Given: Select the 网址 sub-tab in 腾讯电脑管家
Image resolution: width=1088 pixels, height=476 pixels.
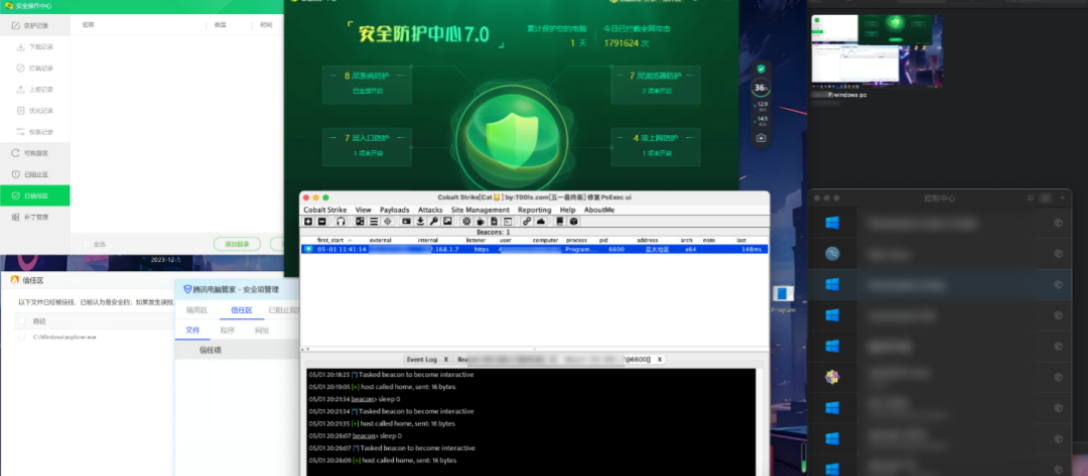Looking at the screenshot, I should (262, 330).
